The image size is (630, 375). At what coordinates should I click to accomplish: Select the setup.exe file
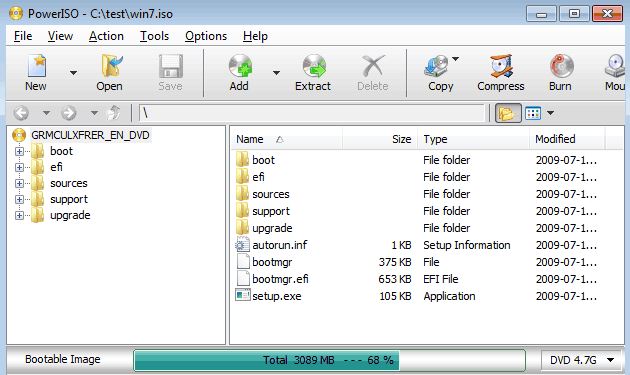276,296
